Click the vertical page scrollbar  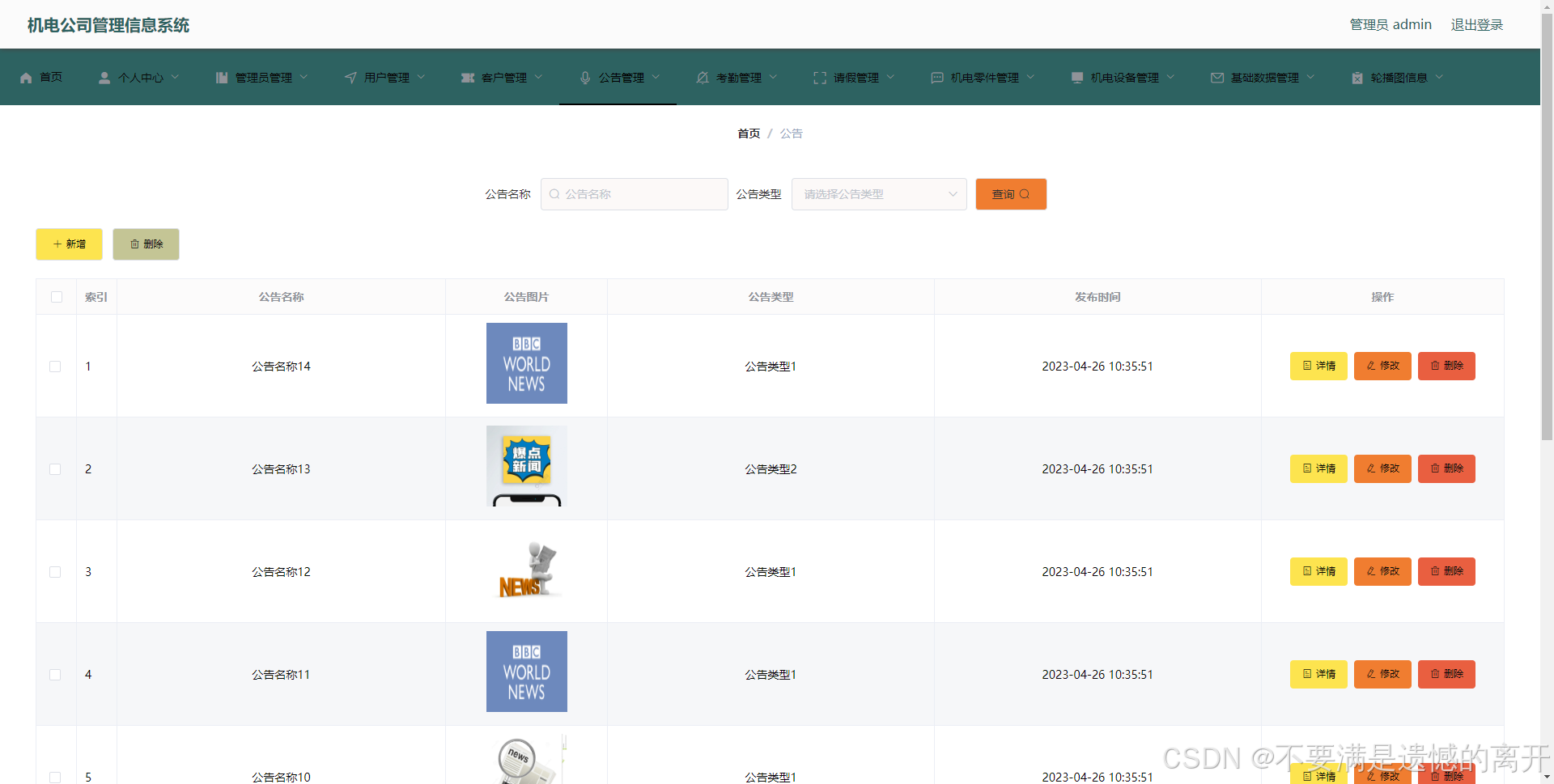pyautogui.click(x=1547, y=227)
